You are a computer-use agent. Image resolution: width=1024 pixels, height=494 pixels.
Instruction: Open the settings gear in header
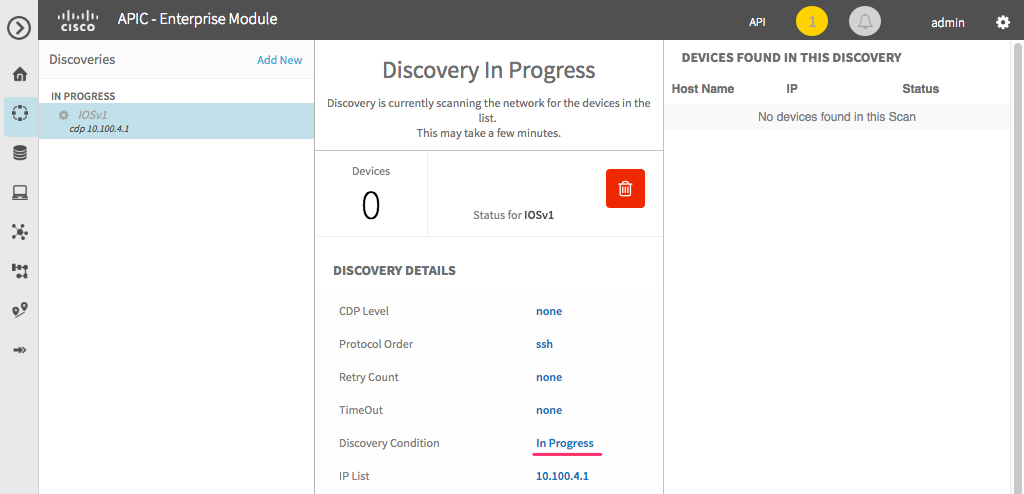(1002, 22)
